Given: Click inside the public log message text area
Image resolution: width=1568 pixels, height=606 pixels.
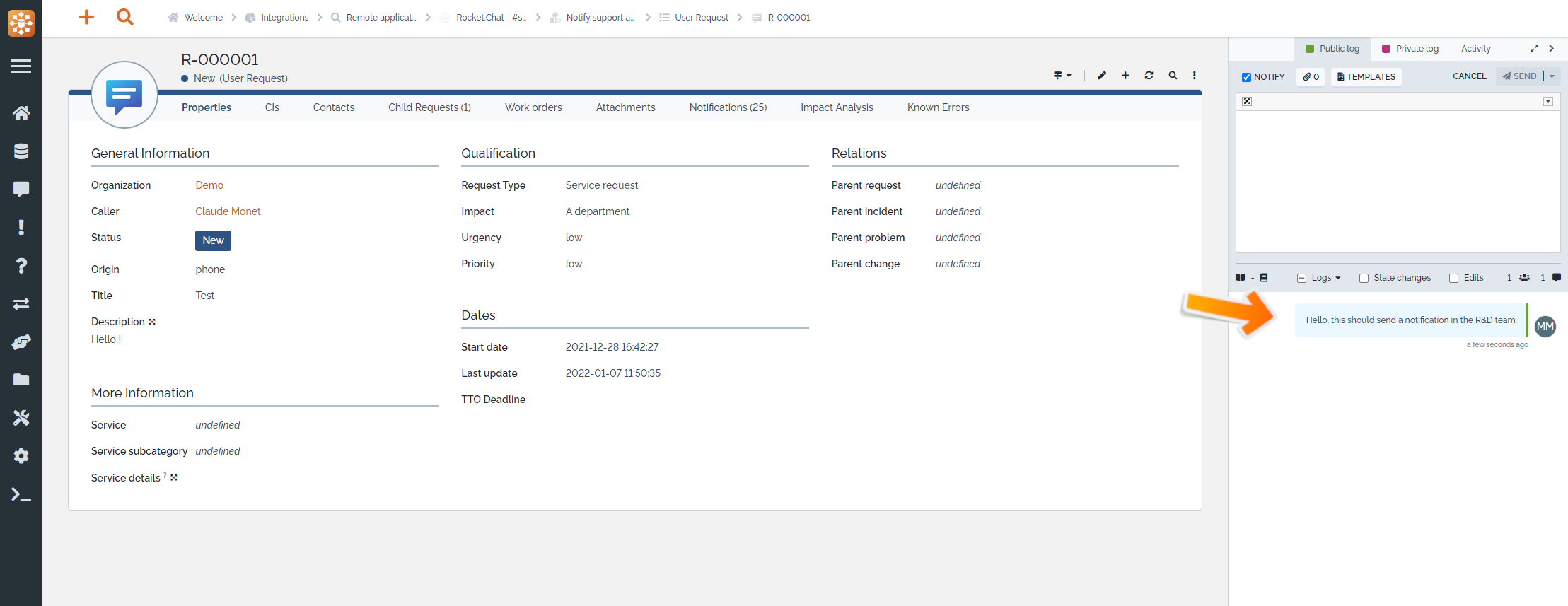Looking at the screenshot, I should [1397, 181].
